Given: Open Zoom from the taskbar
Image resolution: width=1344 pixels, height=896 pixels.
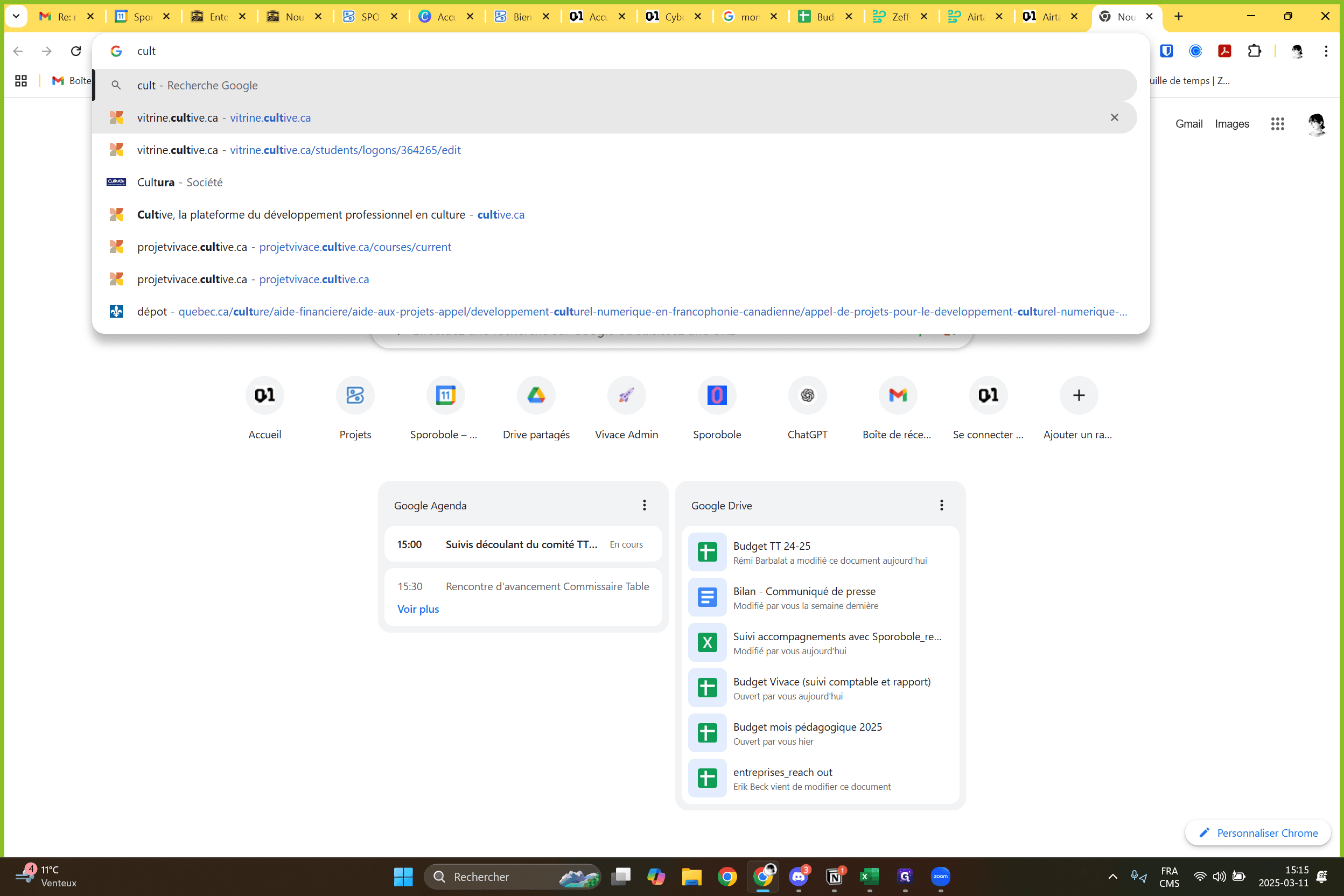Looking at the screenshot, I should (940, 876).
